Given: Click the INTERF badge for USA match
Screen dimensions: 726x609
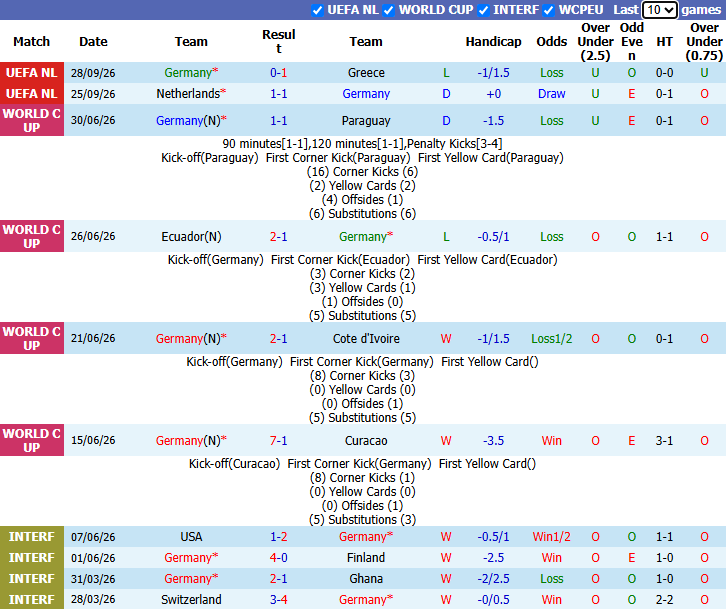Looking at the screenshot, I should [x=31, y=537].
